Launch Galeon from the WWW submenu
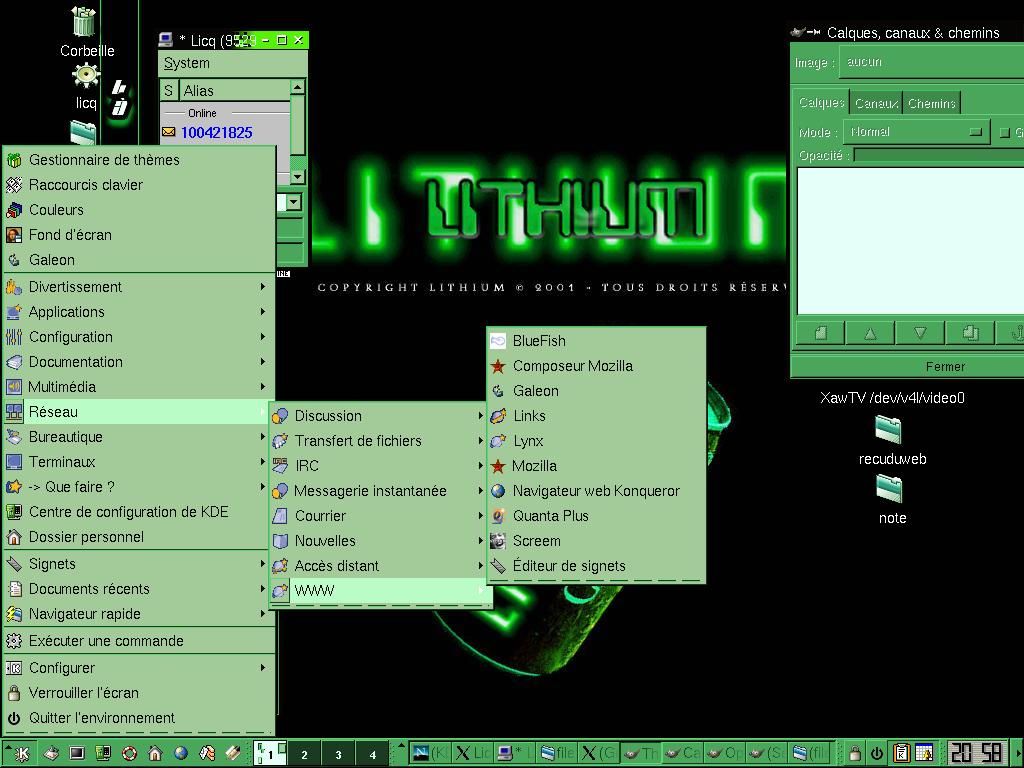The height and width of the screenshot is (768, 1024). (x=596, y=391)
